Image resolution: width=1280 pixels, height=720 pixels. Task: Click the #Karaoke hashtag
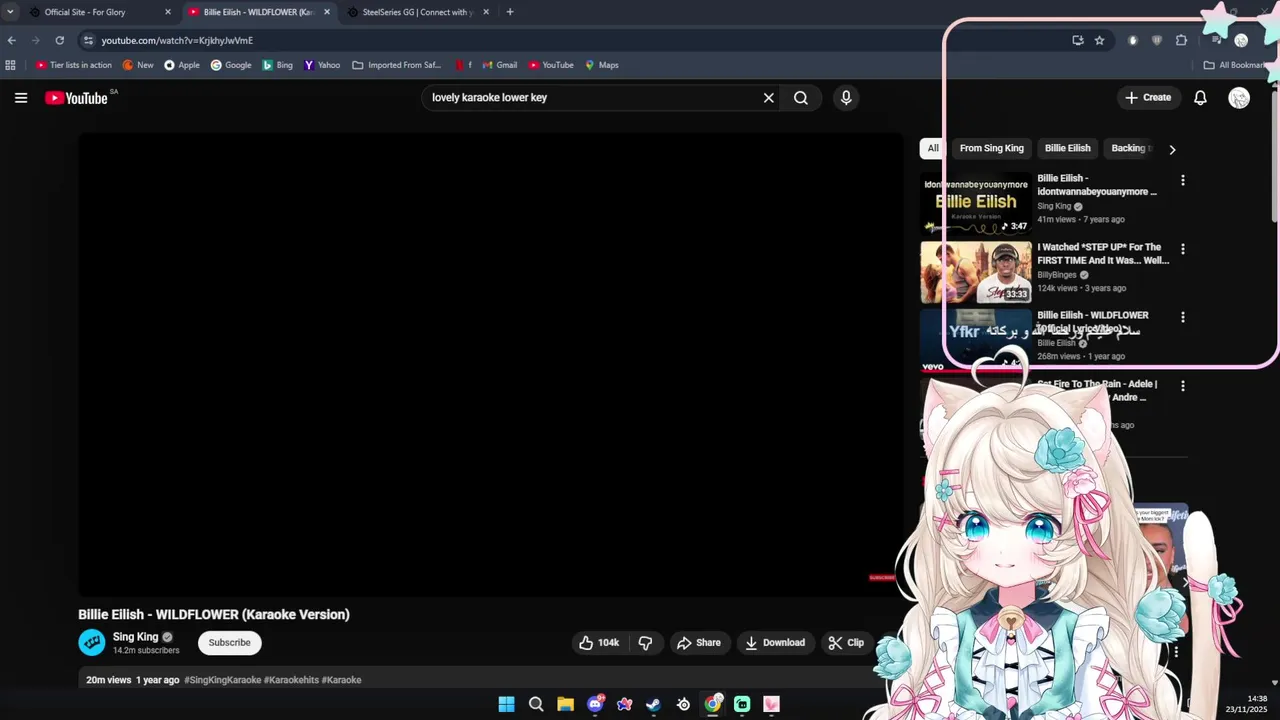coord(342,680)
